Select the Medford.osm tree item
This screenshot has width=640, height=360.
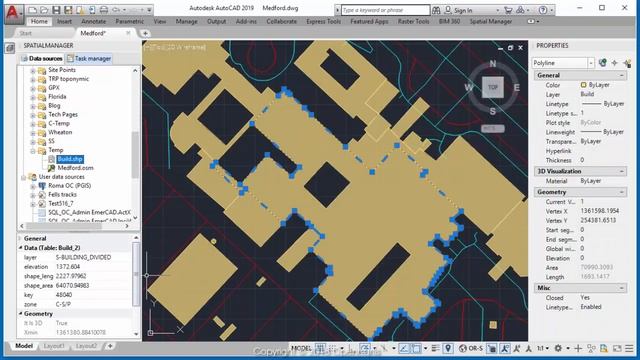coord(76,168)
